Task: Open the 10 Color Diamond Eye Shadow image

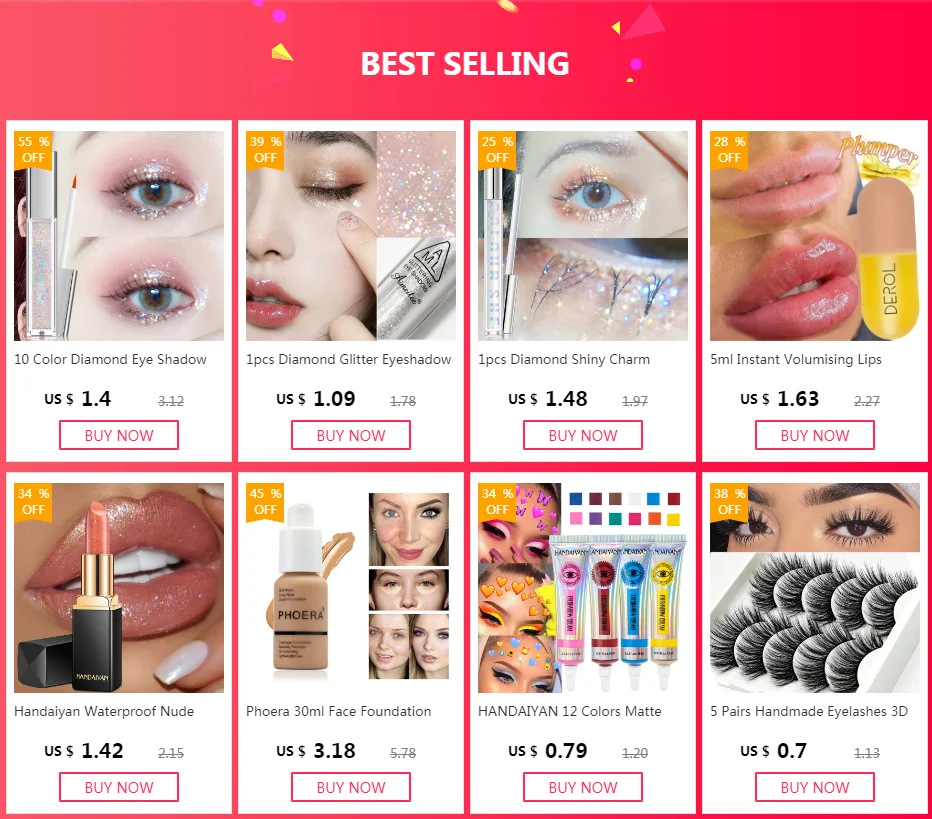Action: pos(119,236)
